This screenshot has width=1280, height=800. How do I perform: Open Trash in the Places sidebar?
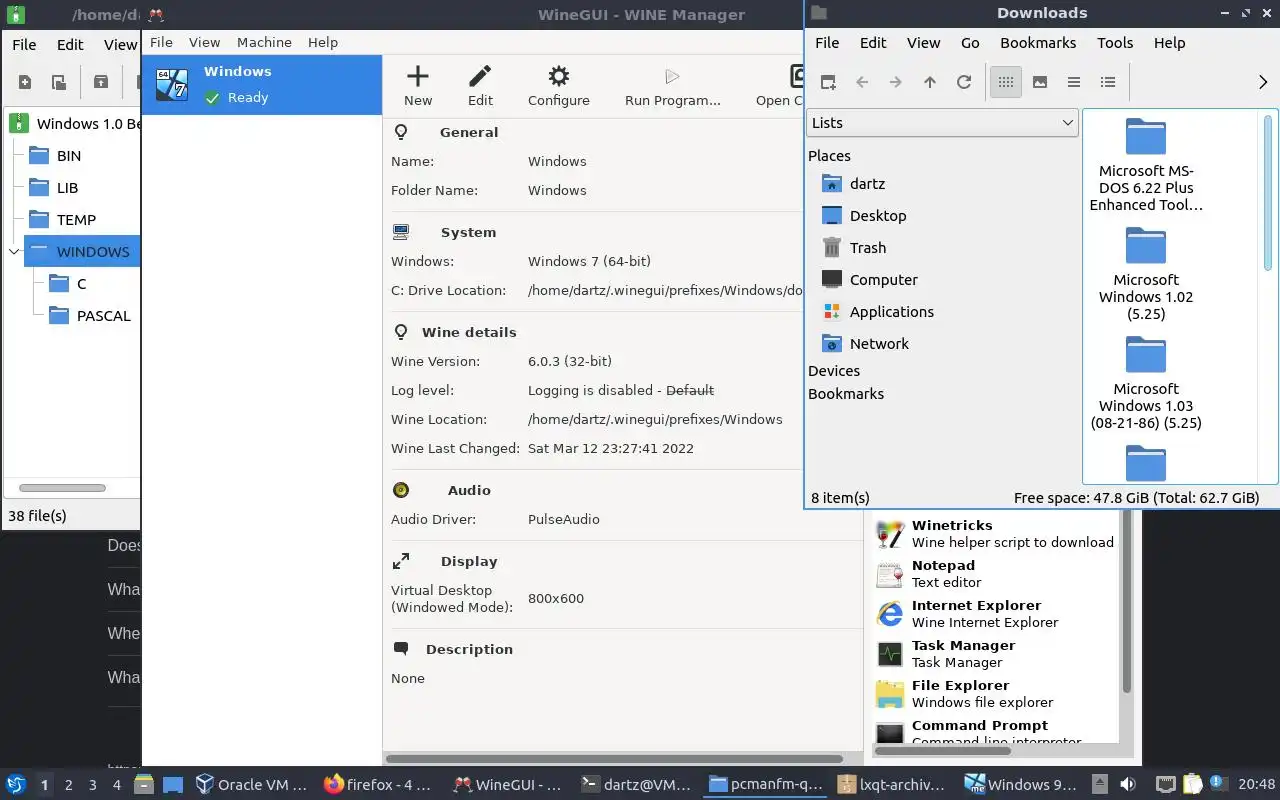click(x=868, y=247)
